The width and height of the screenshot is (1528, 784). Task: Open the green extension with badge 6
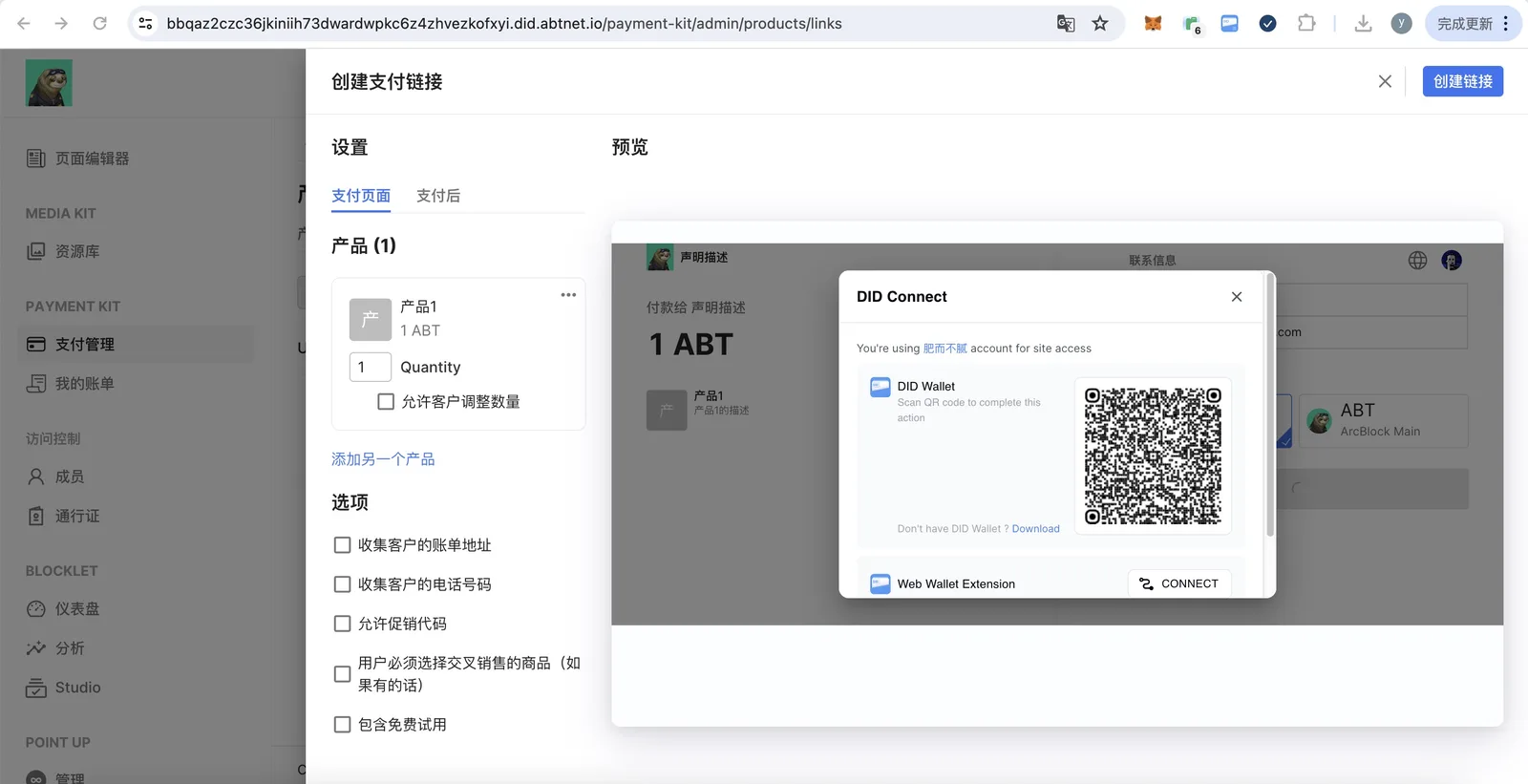pyautogui.click(x=1192, y=25)
